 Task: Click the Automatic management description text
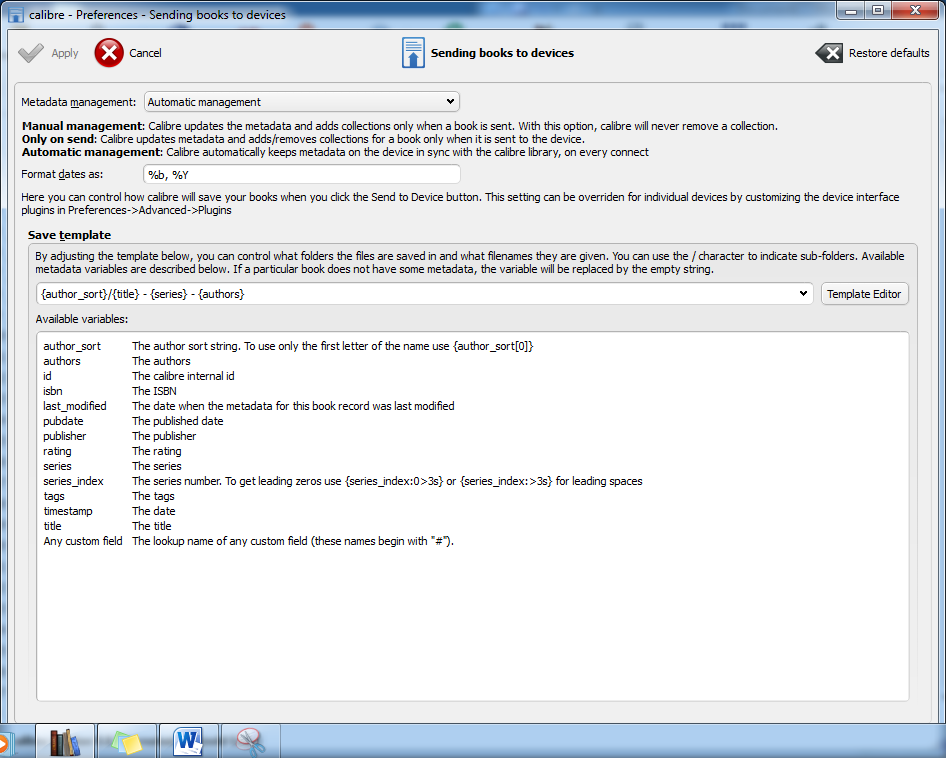[x=335, y=152]
